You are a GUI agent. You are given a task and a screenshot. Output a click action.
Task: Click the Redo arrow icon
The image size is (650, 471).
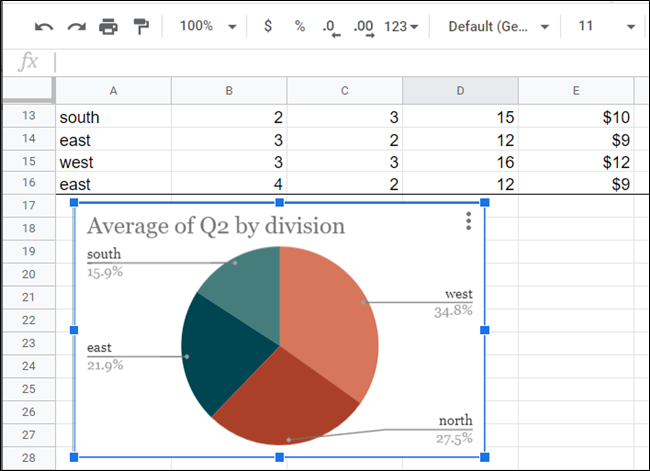[76, 27]
